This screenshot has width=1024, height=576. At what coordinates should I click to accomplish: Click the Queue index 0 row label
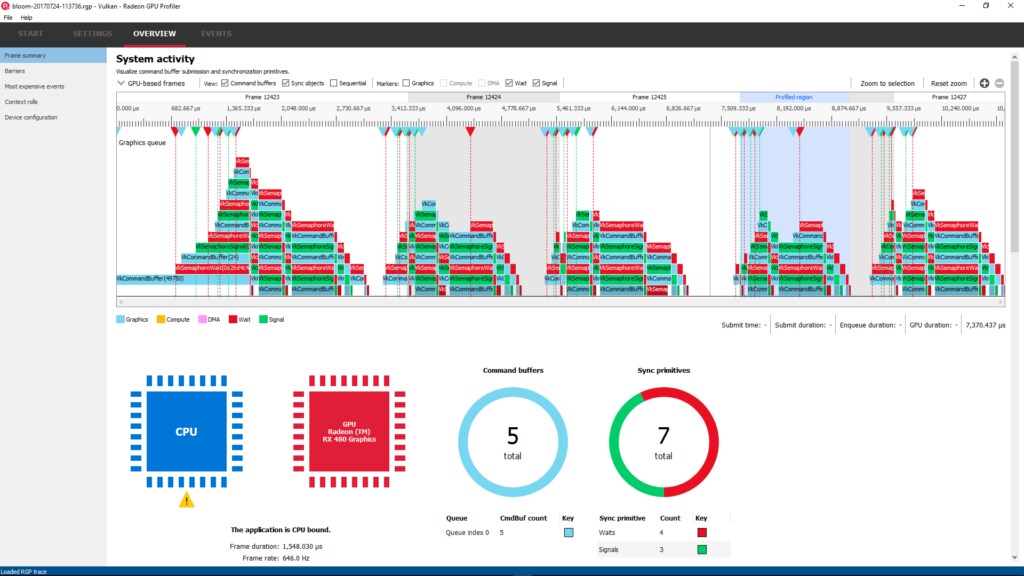point(468,533)
